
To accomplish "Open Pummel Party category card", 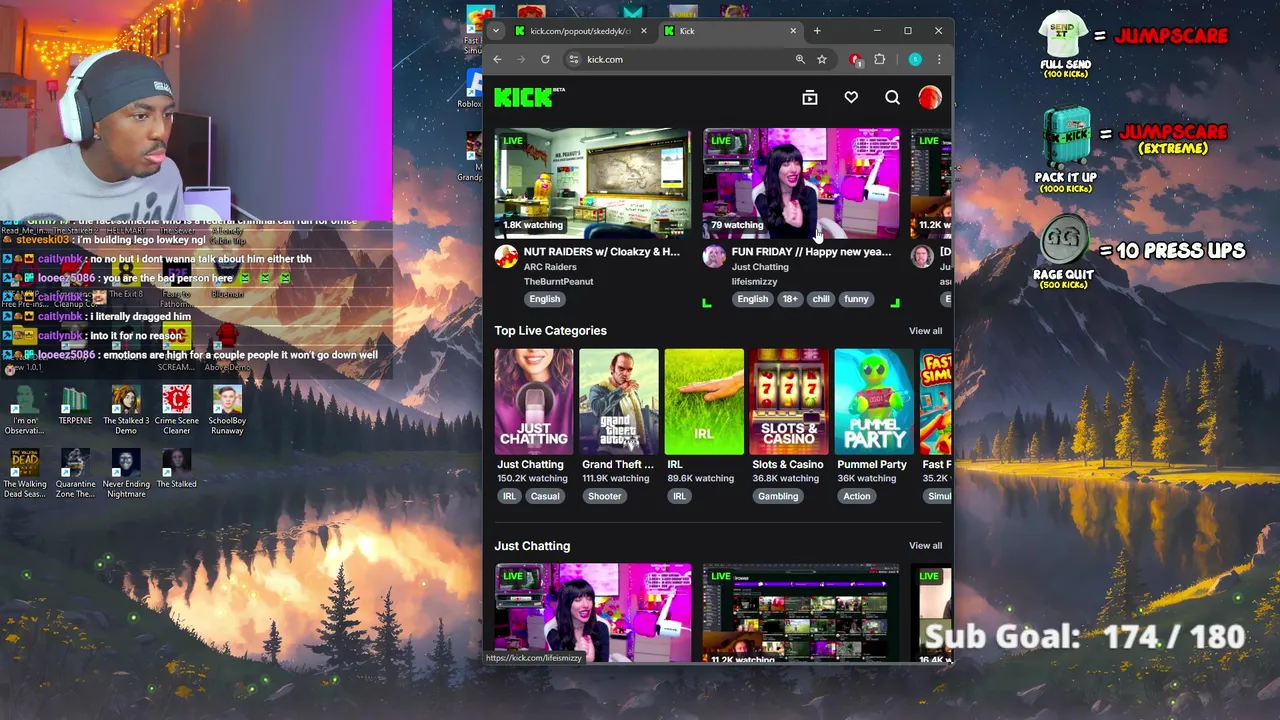I will [874, 402].
